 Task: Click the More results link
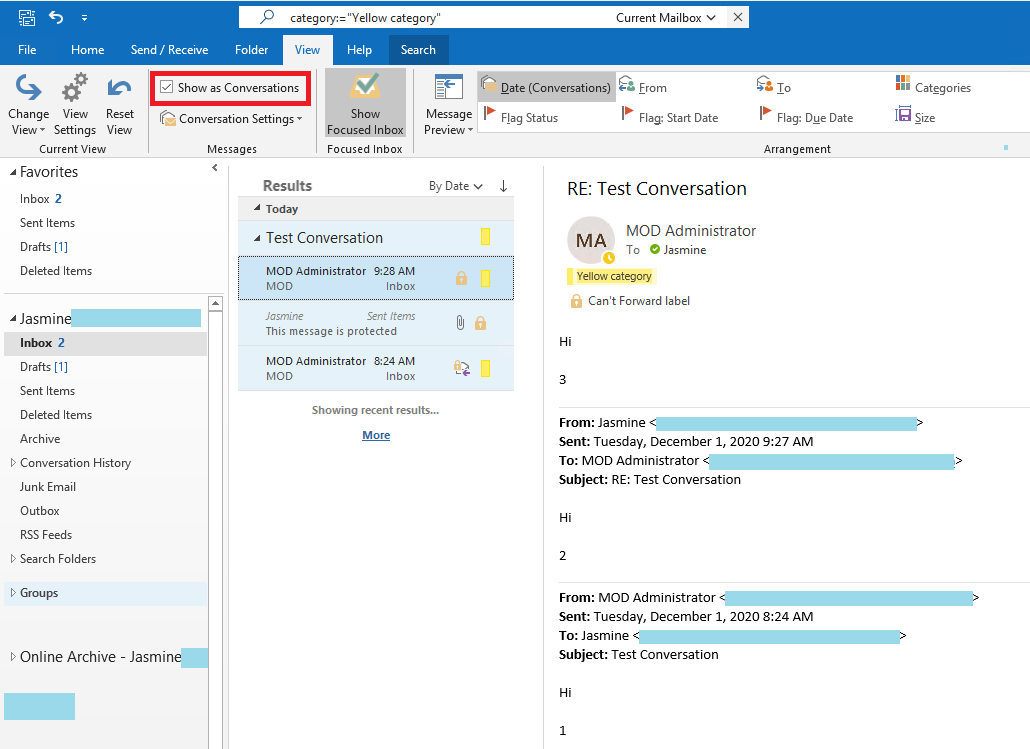pyautogui.click(x=376, y=435)
